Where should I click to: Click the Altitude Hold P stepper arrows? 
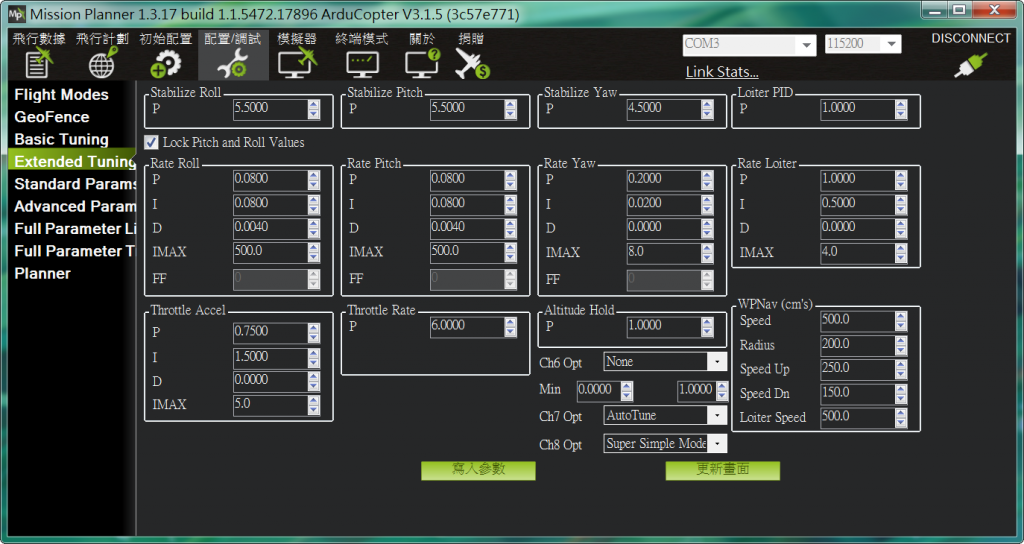pyautogui.click(x=707, y=327)
